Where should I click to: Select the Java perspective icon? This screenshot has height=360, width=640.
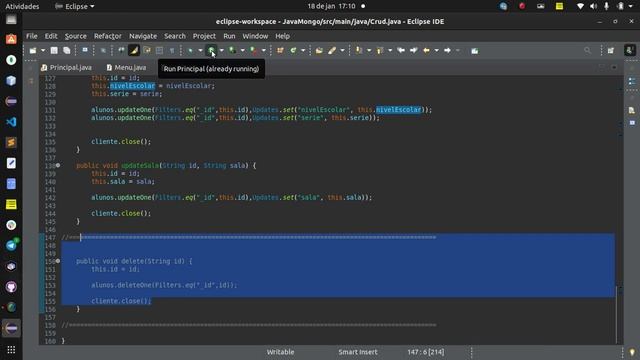[630, 51]
